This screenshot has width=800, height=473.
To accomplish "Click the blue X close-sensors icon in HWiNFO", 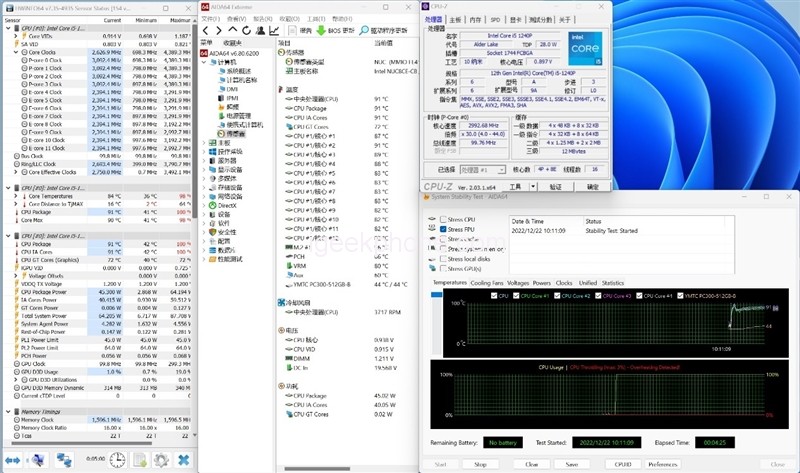I will tap(185, 459).
